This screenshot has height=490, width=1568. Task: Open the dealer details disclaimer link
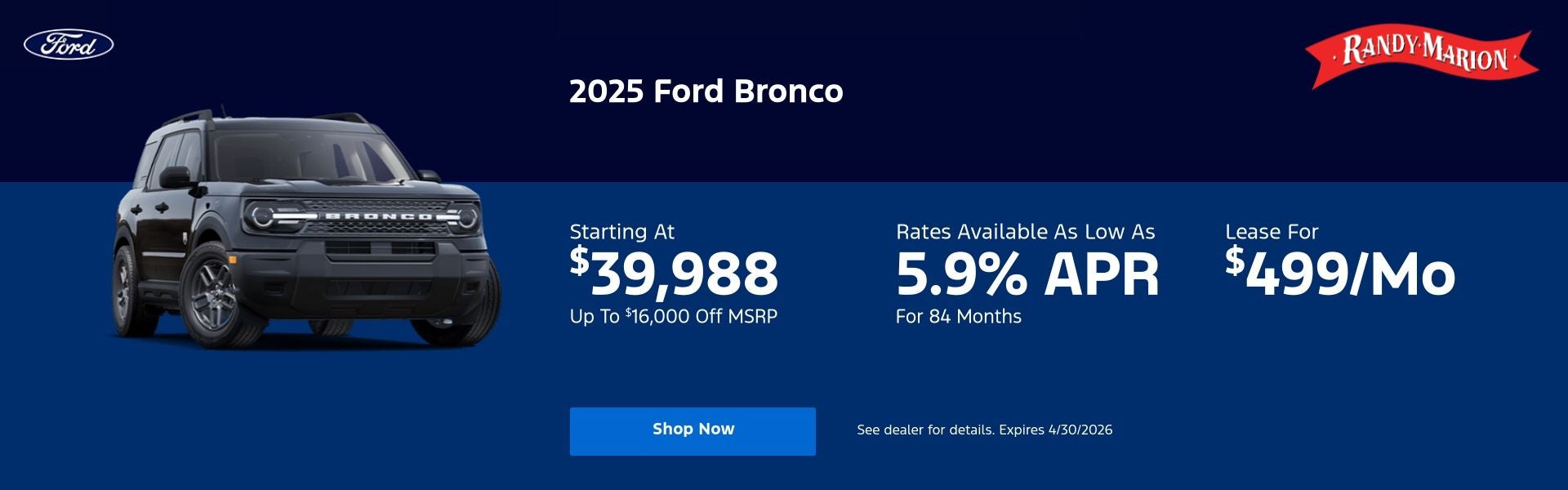(x=983, y=428)
